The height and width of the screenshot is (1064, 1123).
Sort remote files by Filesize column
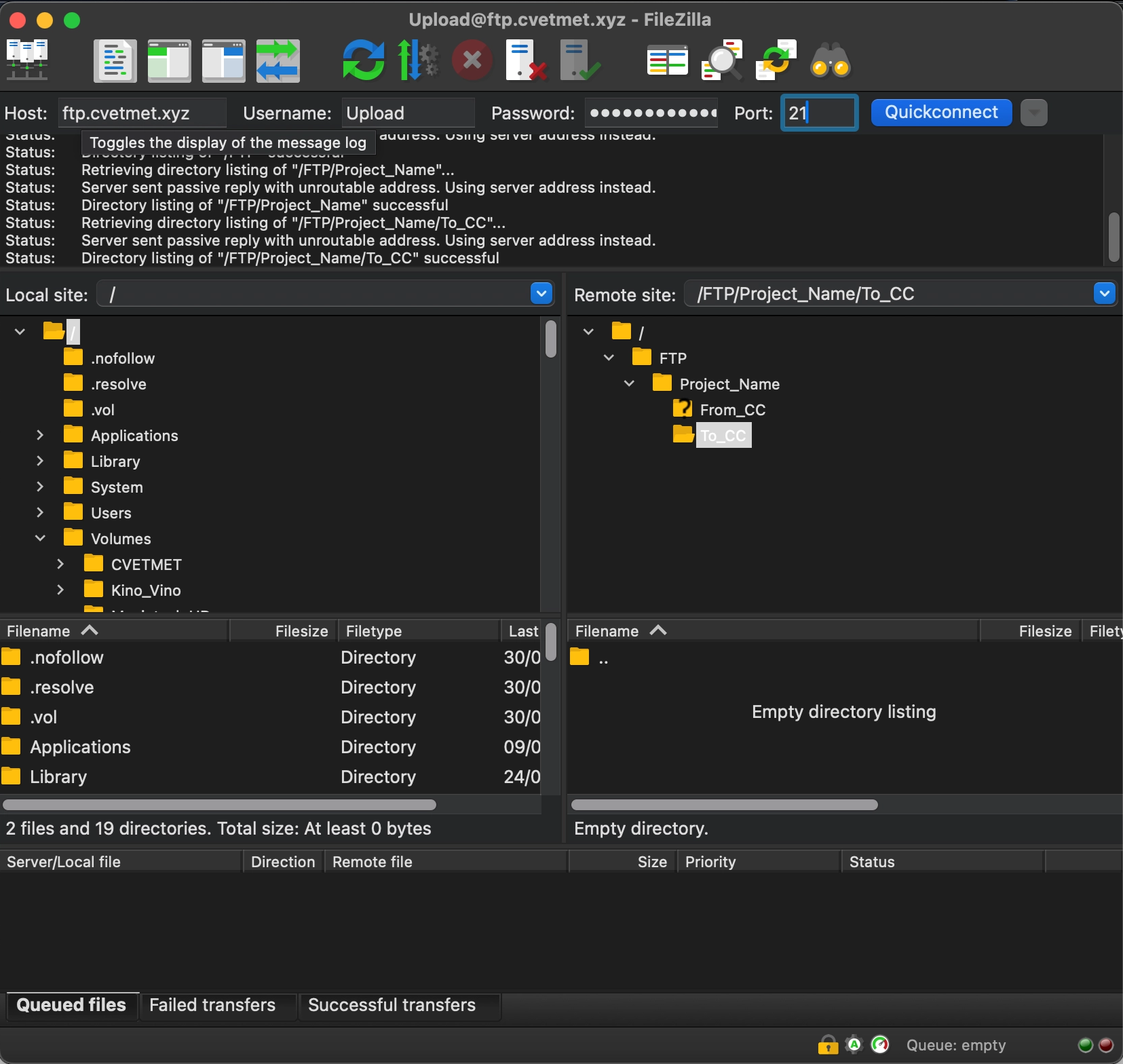click(x=1029, y=631)
